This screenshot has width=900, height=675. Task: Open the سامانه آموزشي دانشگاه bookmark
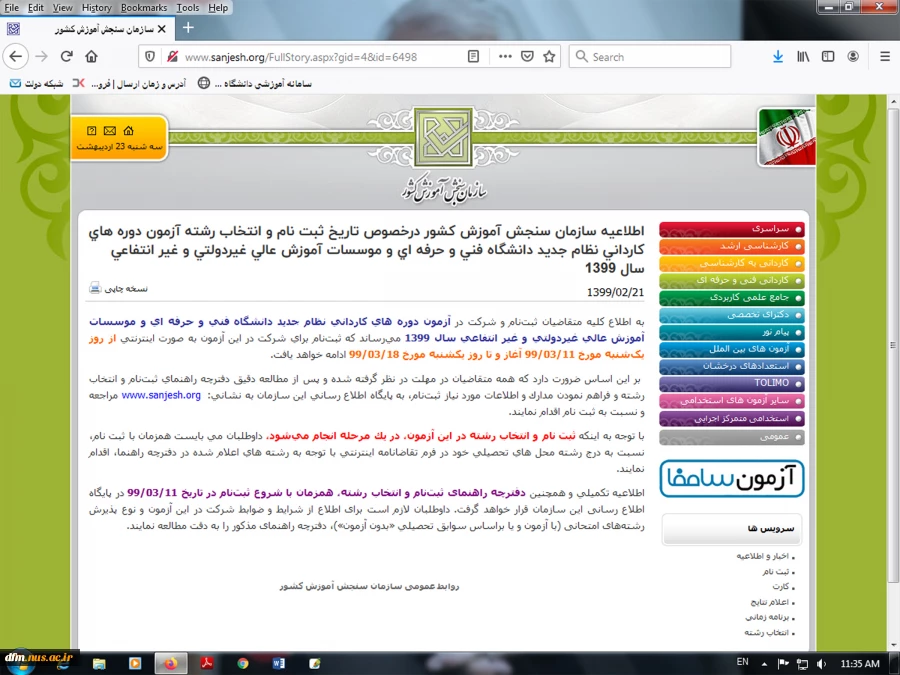(254, 84)
